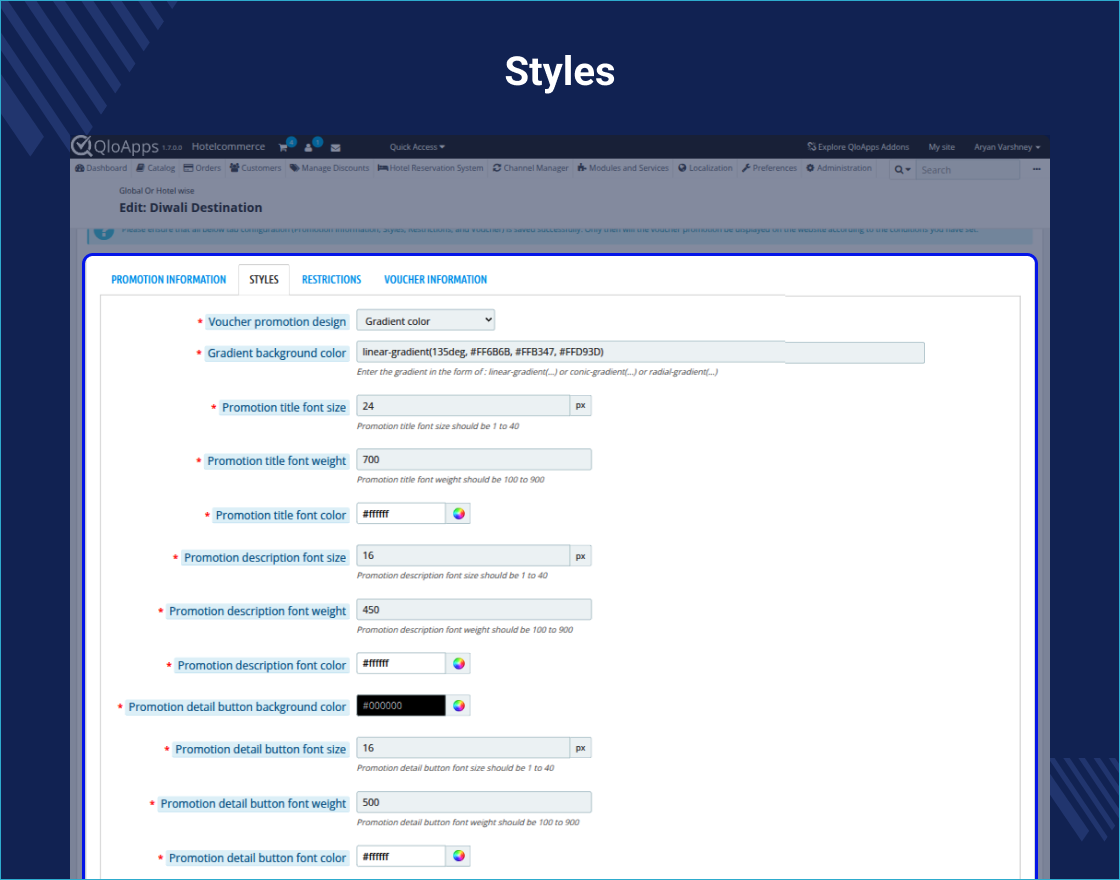This screenshot has width=1120, height=880.
Task: Open the Localization menu
Action: (705, 168)
